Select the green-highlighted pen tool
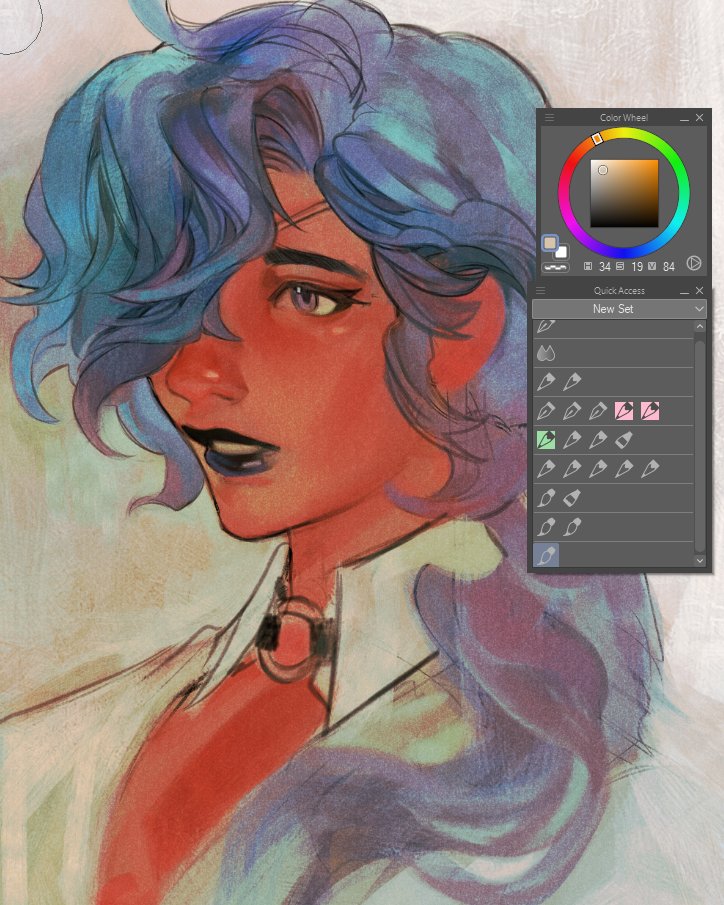 point(546,440)
